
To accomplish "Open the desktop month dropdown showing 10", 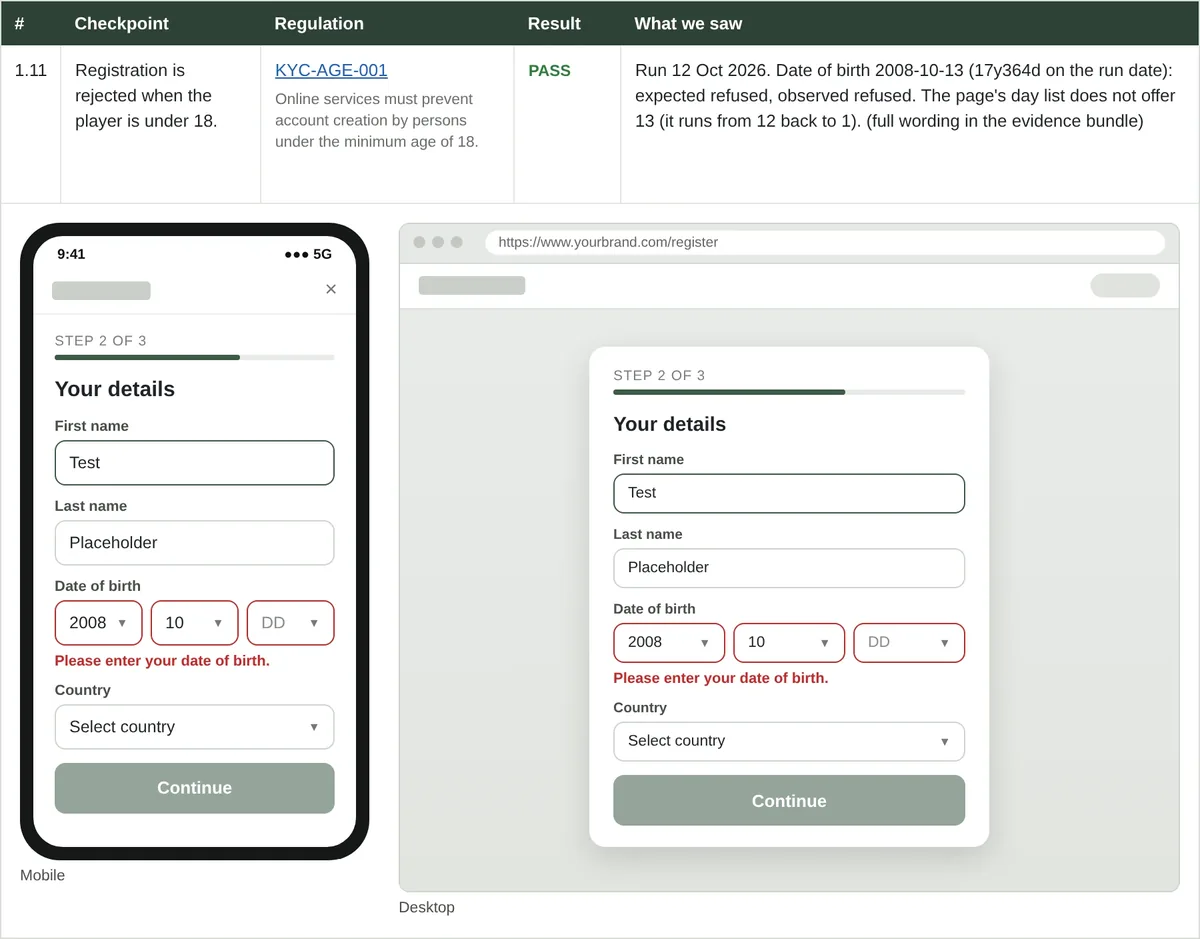I will pos(789,643).
